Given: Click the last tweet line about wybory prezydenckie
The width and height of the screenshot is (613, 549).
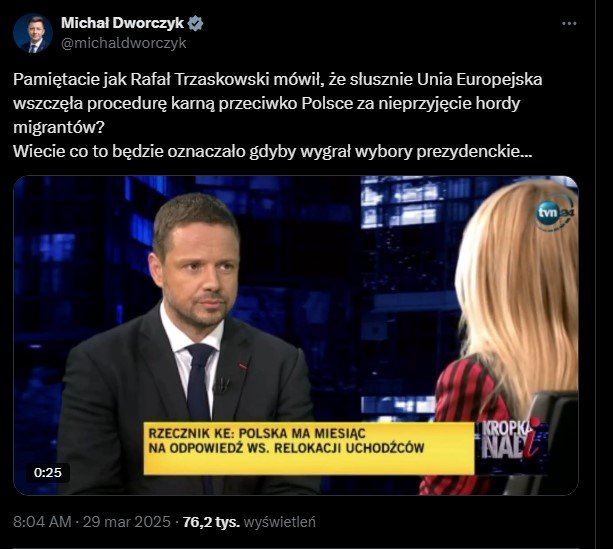Looking at the screenshot, I should coord(272,151).
